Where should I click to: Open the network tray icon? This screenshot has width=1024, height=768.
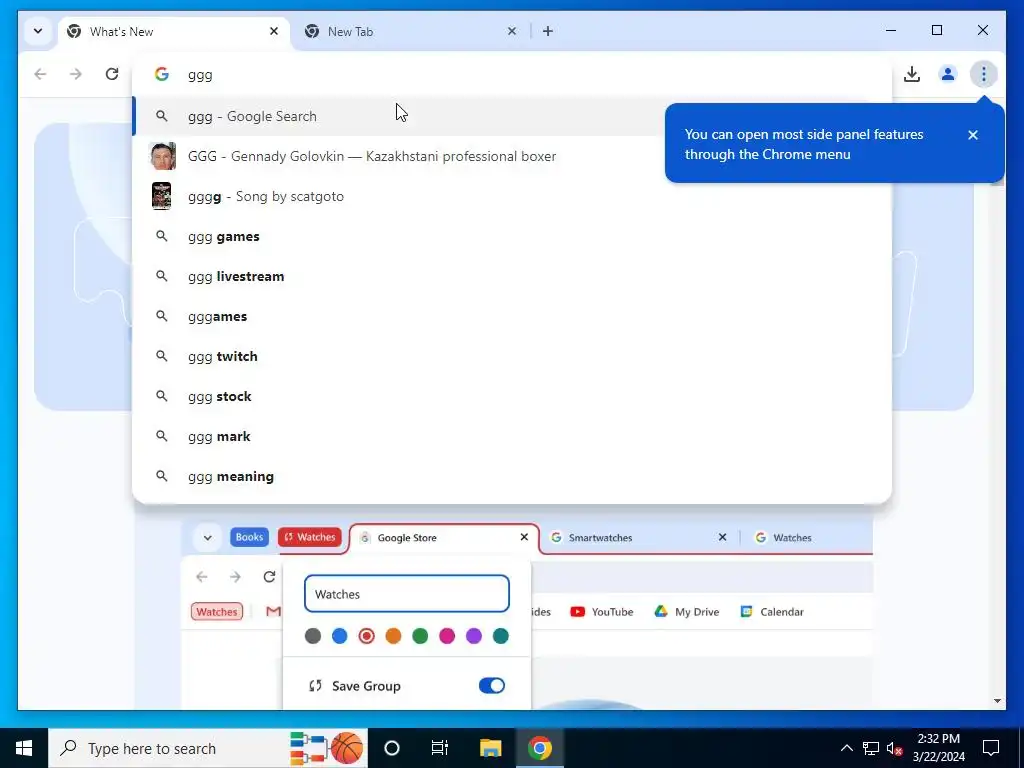pyautogui.click(x=871, y=748)
